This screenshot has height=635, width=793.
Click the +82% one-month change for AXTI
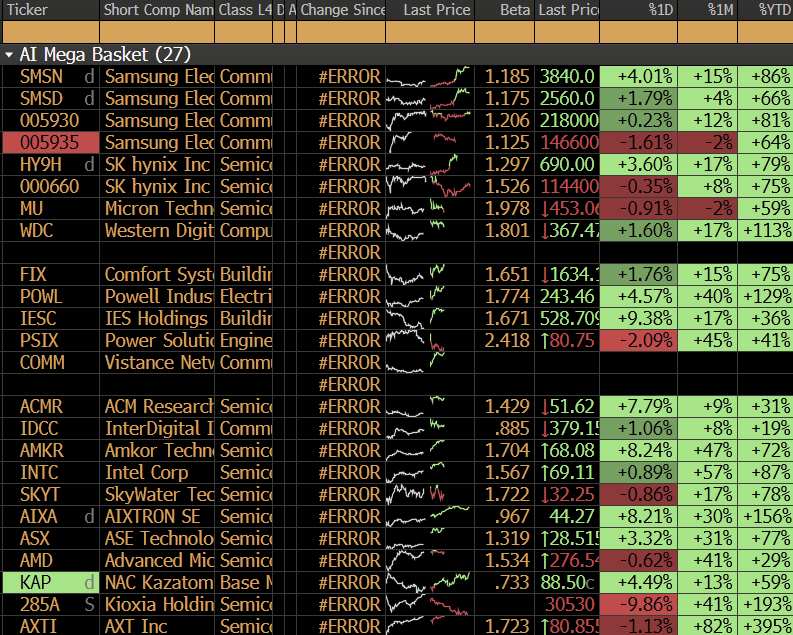coord(708,626)
